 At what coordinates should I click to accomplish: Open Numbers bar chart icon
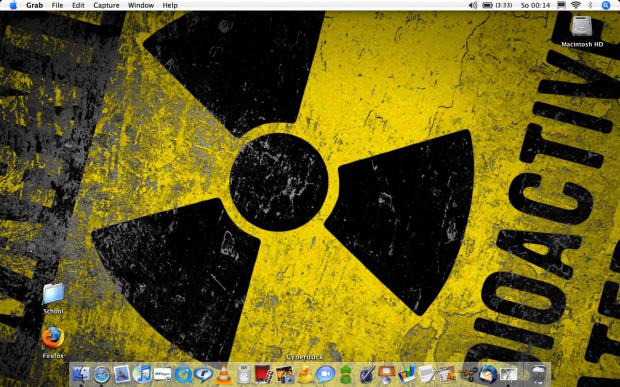[x=406, y=374]
